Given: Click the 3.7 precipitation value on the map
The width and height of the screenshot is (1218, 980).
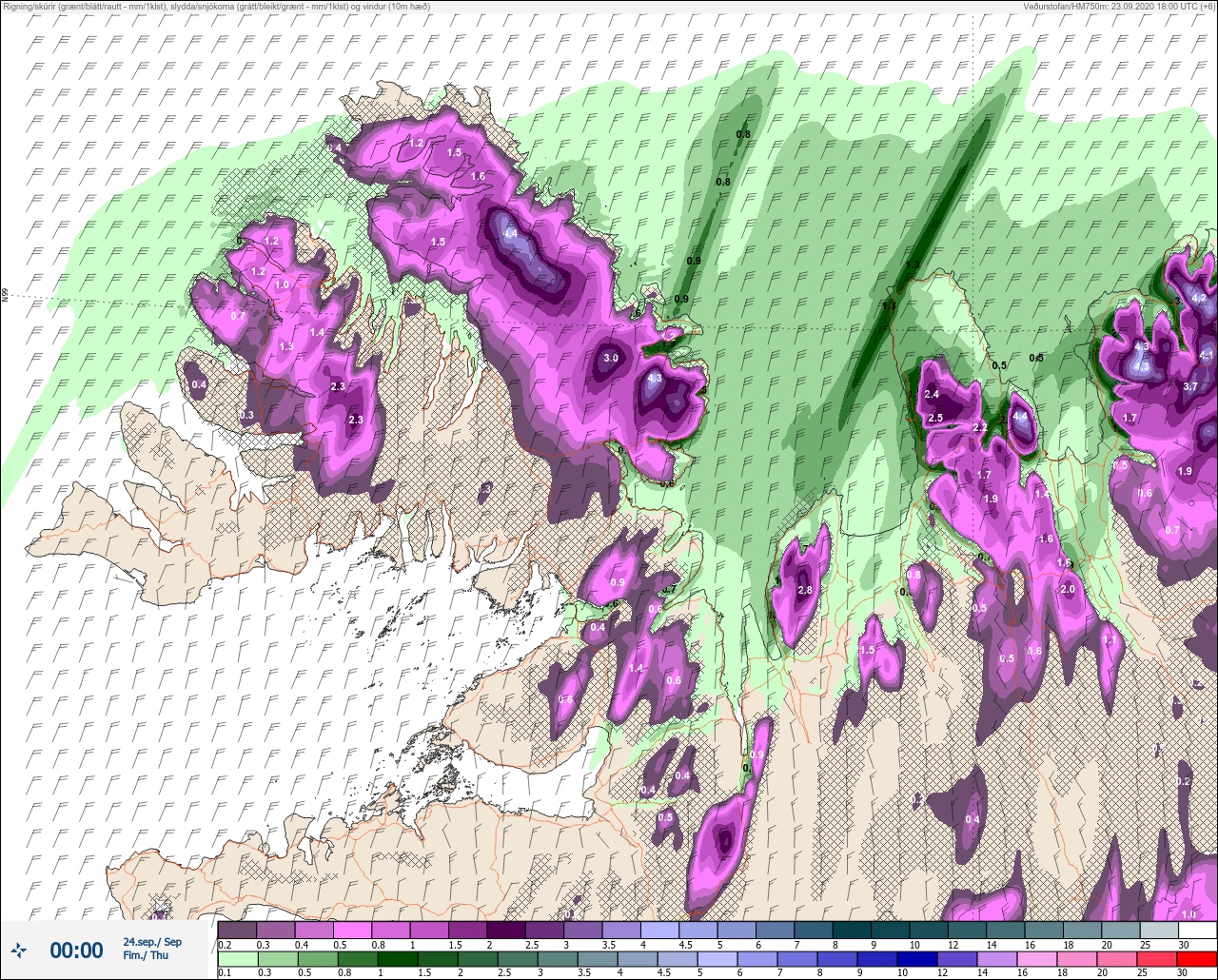Looking at the screenshot, I should [1190, 387].
